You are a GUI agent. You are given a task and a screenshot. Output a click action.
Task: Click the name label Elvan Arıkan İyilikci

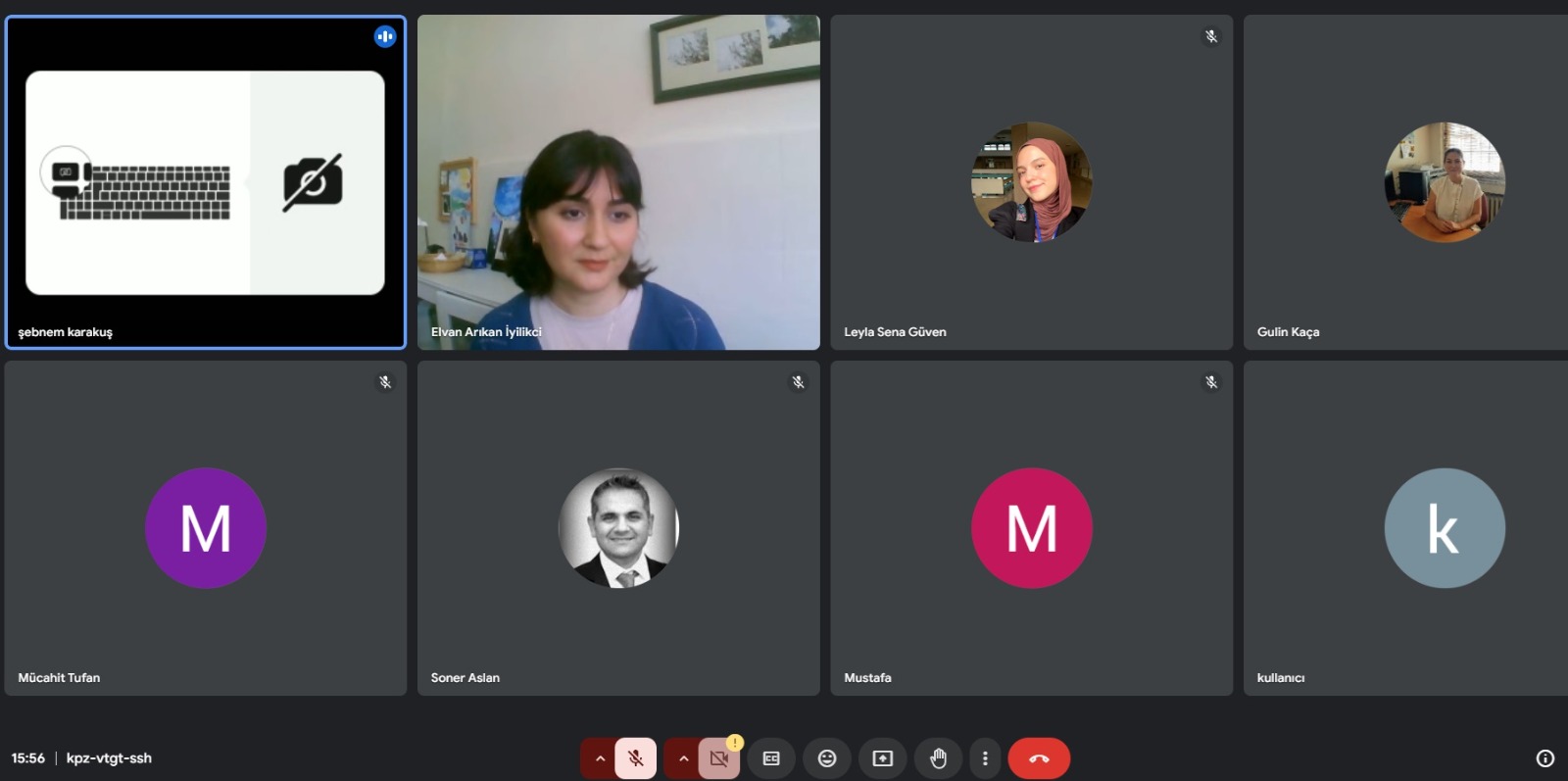[486, 332]
